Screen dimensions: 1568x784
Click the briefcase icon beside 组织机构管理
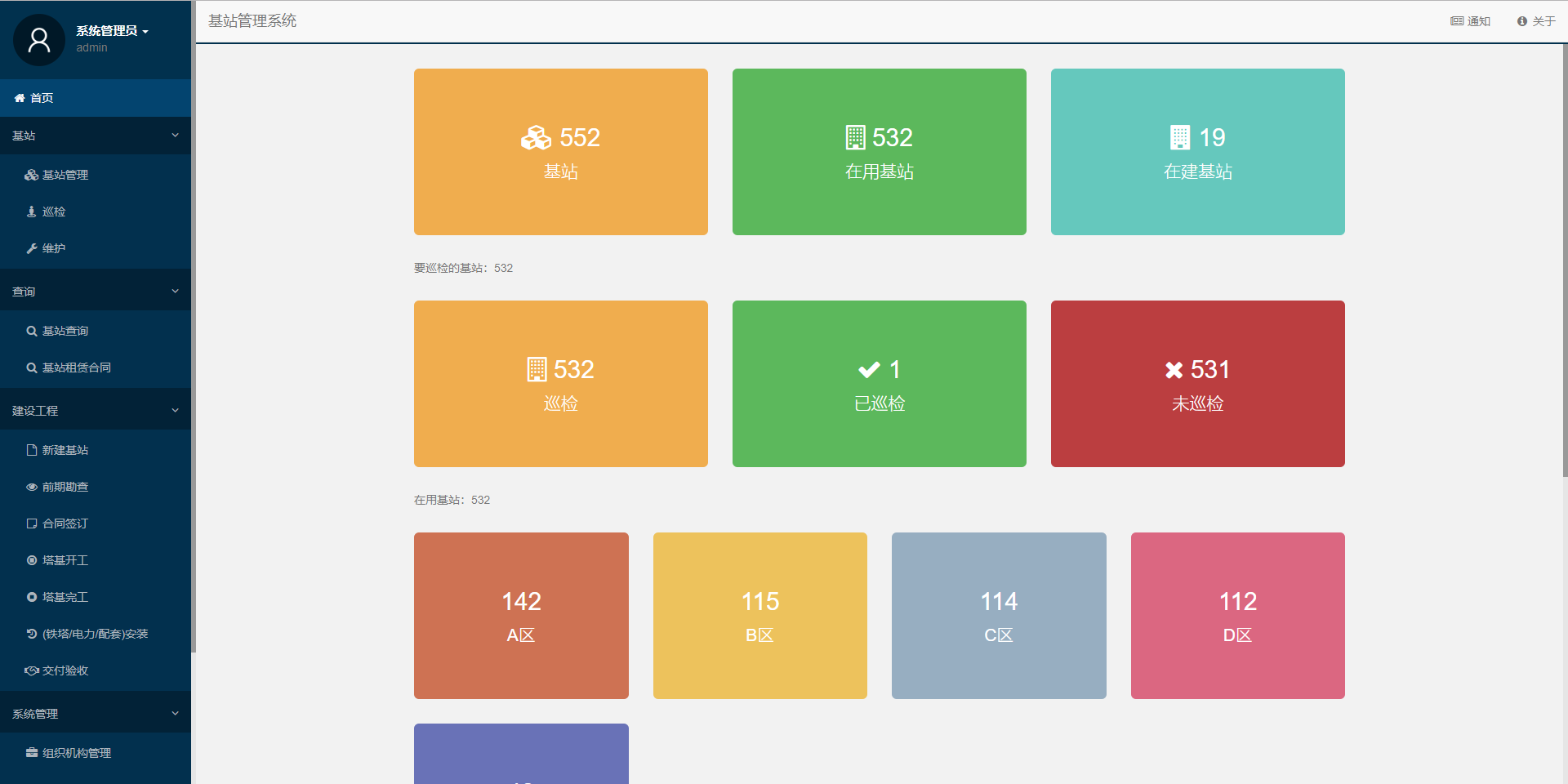tap(32, 753)
